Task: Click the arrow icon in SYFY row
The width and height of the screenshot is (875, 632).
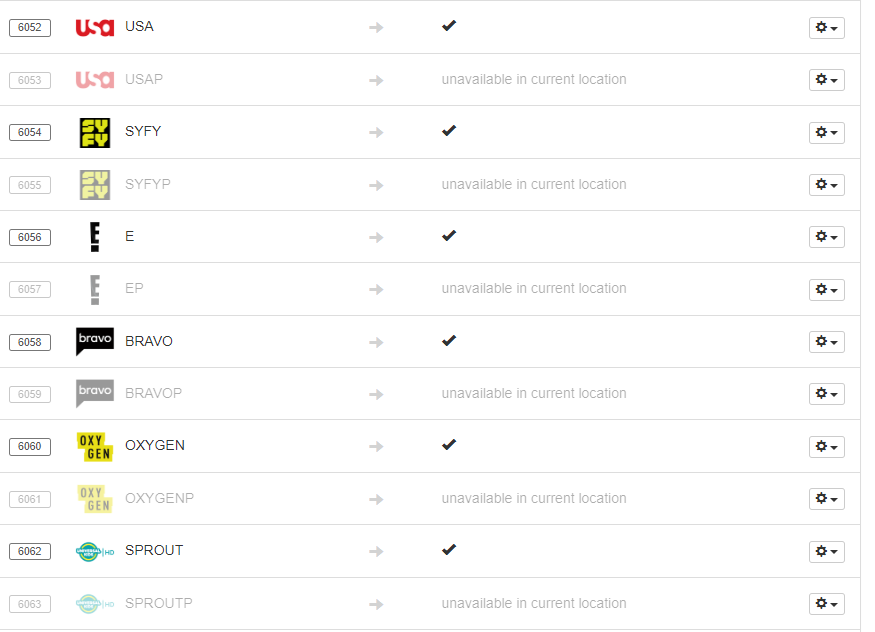Action: [376, 132]
